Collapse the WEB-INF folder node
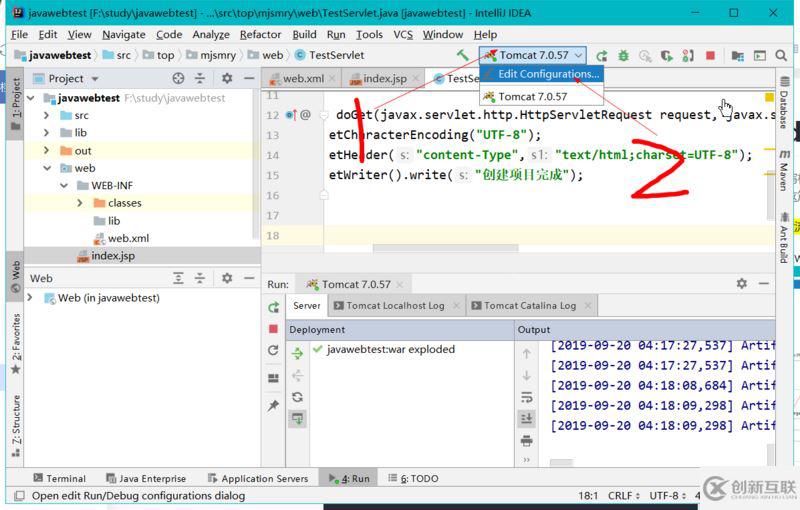 point(63,186)
